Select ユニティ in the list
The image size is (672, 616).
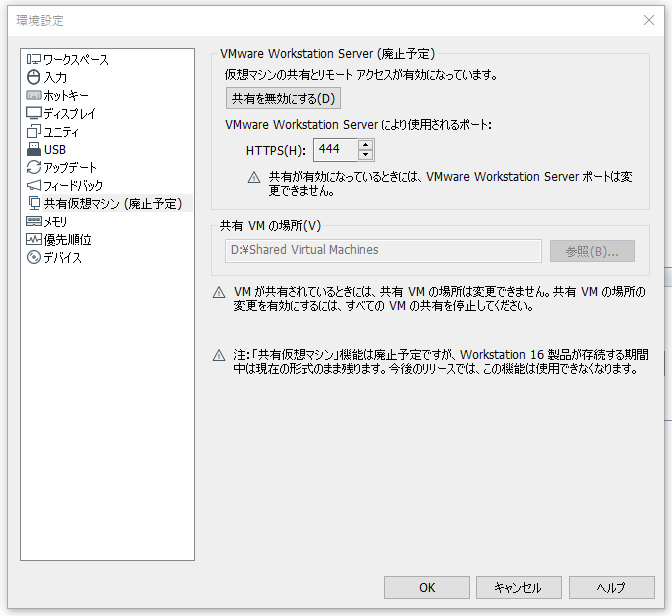[x=61, y=131]
